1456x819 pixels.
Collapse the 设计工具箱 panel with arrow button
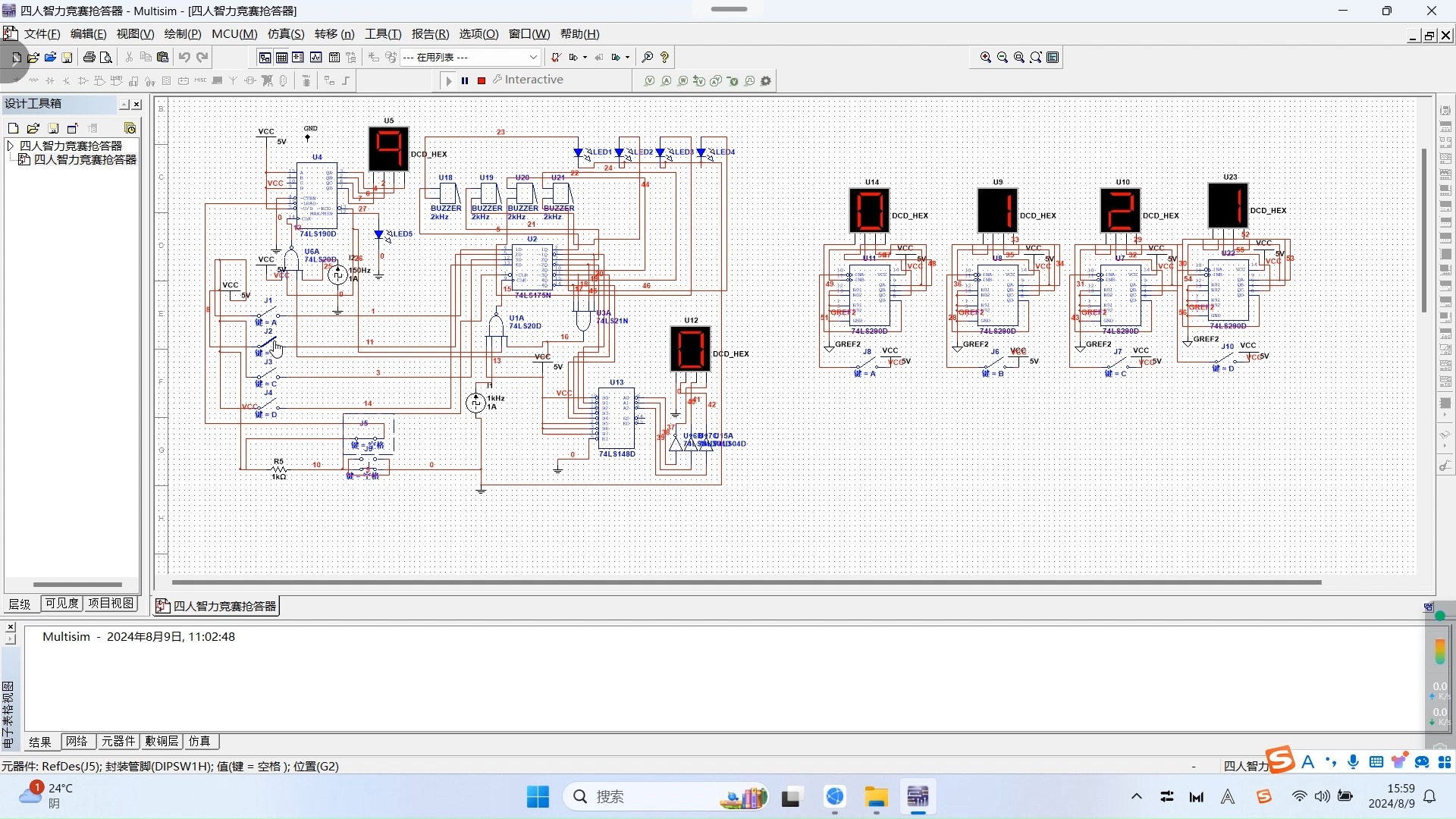pyautogui.click(x=124, y=104)
